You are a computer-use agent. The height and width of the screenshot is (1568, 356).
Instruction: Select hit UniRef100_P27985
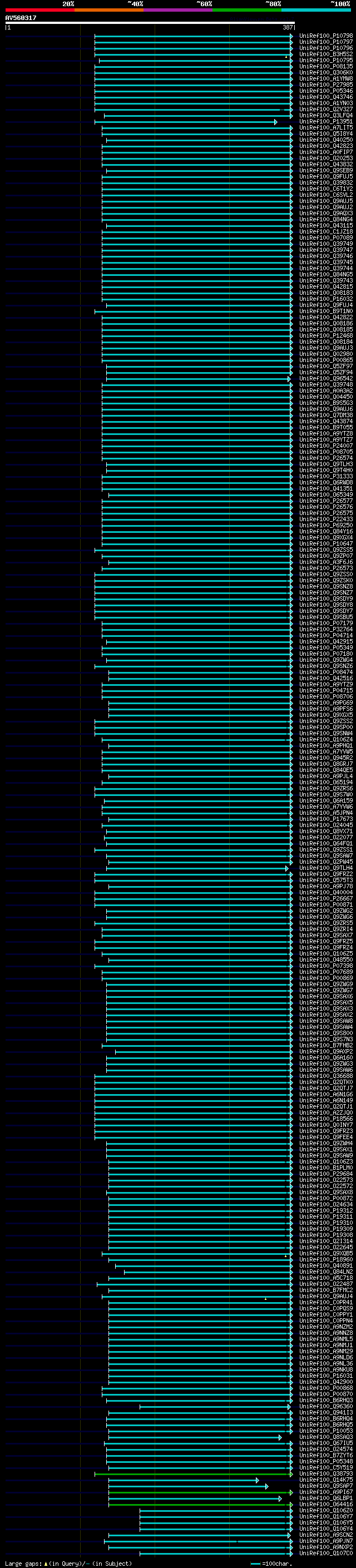pos(326,85)
